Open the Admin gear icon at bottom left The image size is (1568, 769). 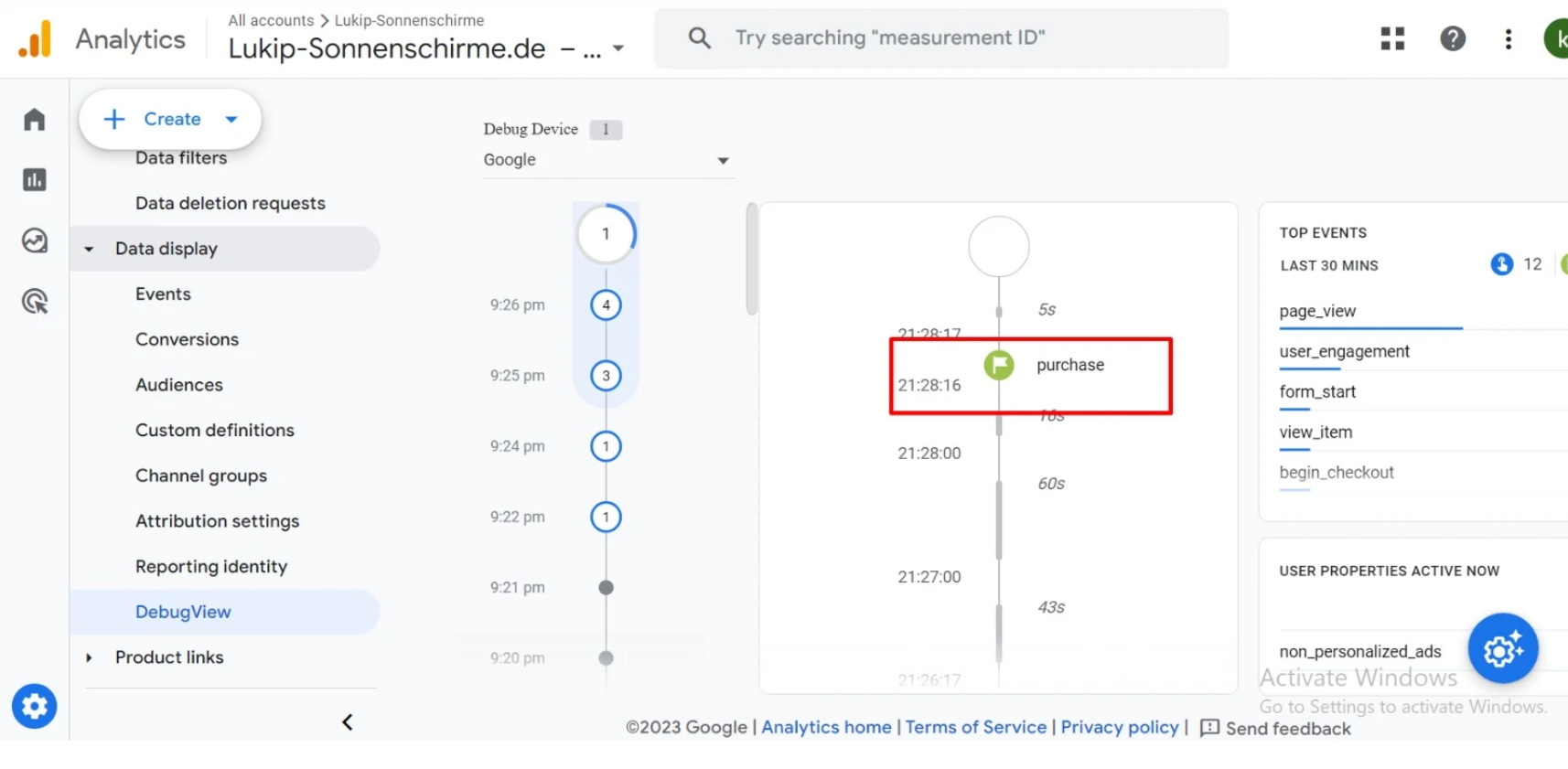click(34, 706)
